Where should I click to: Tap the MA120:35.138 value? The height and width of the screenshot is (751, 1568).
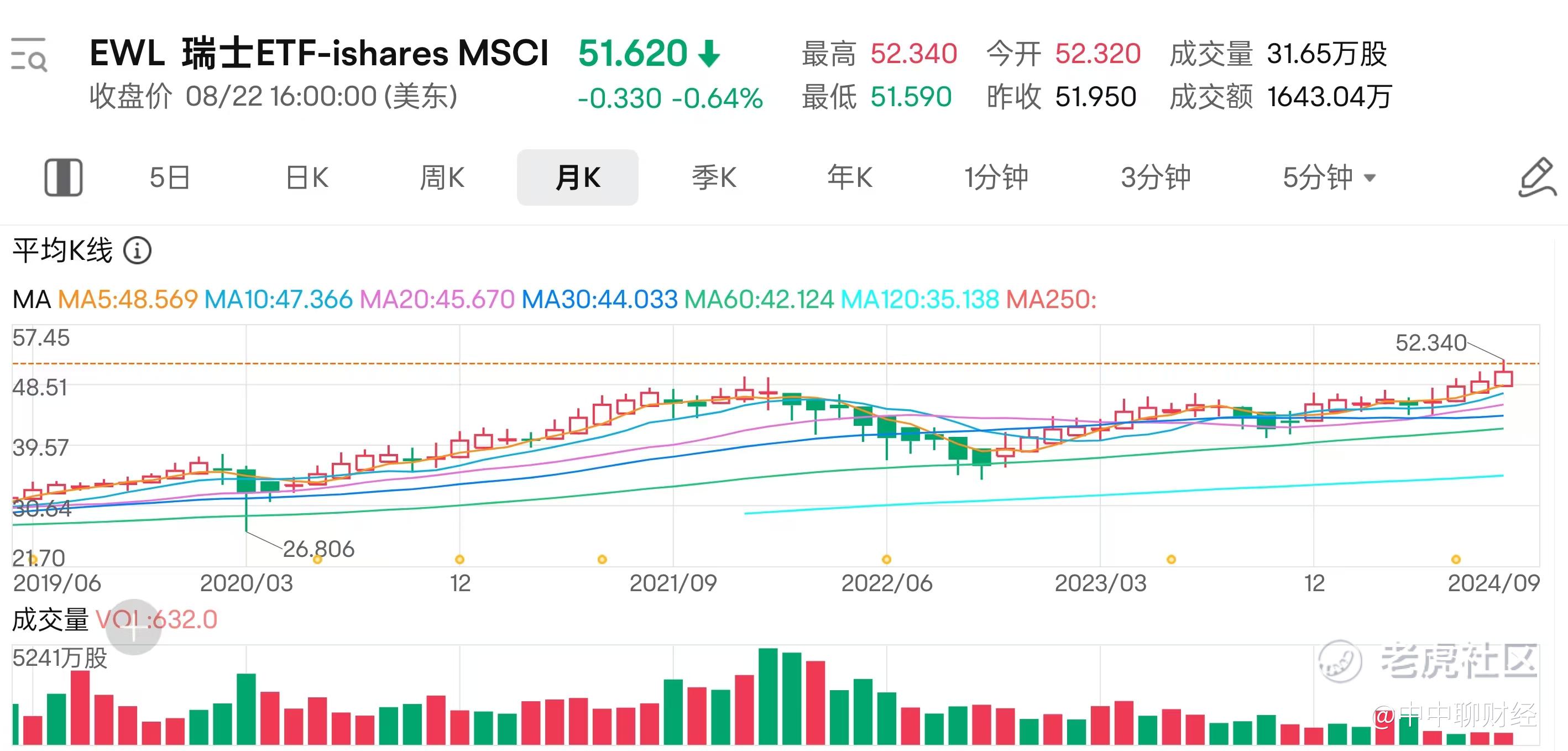coord(920,299)
